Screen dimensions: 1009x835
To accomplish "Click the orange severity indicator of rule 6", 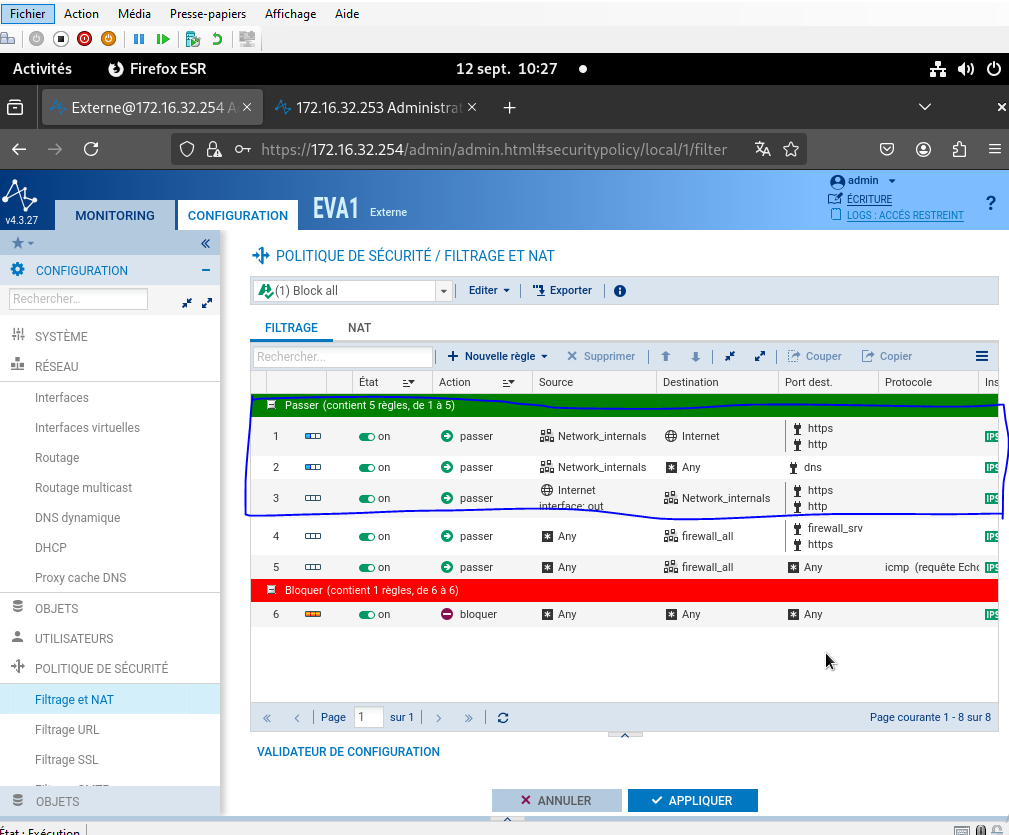I will pyautogui.click(x=313, y=615).
